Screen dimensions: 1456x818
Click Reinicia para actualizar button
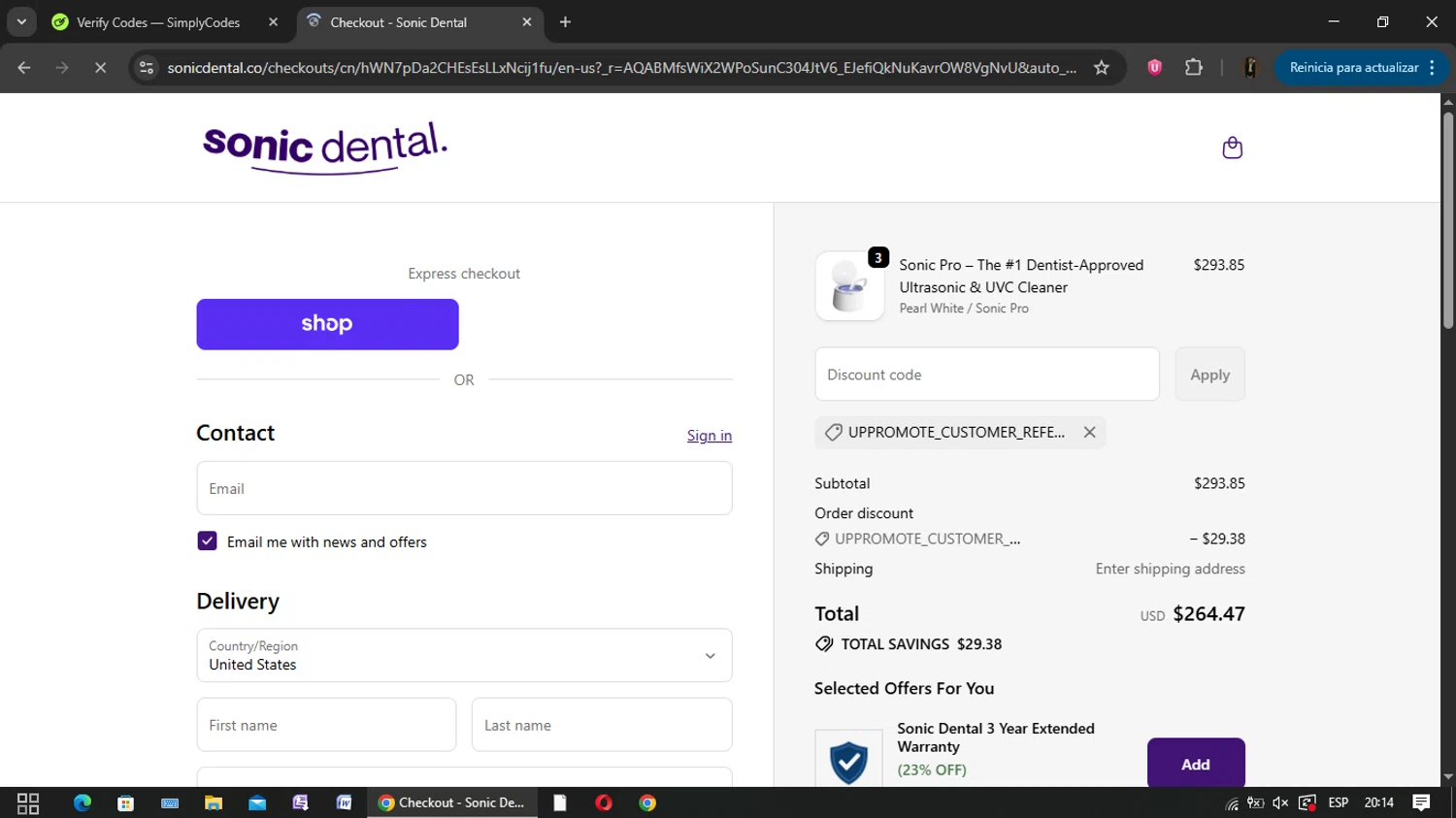(1353, 68)
